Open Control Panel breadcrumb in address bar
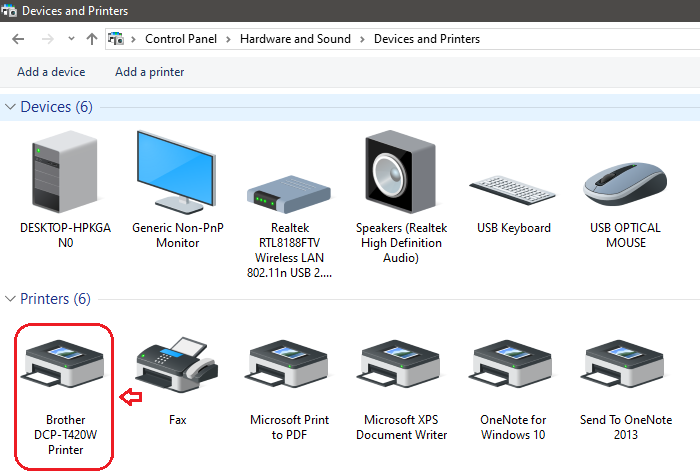 click(181, 39)
